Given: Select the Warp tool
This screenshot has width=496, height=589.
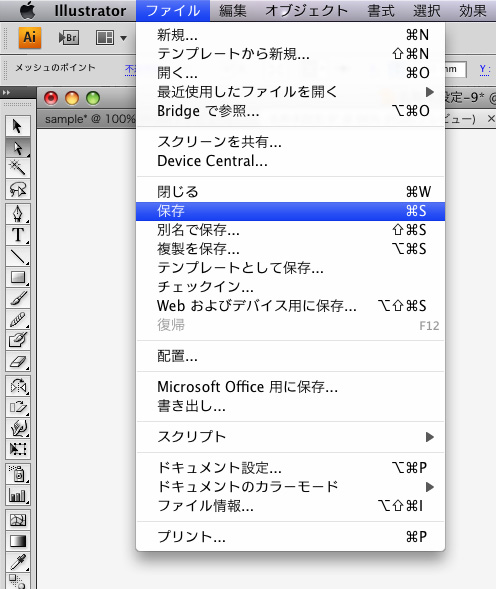Looking at the screenshot, I should (18, 428).
